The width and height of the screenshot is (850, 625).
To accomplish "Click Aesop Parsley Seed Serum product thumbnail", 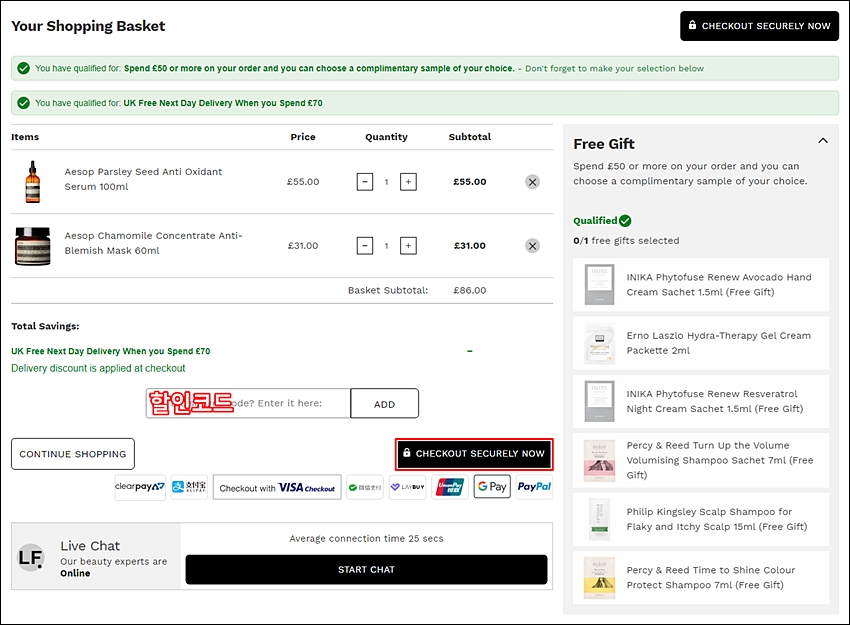I will tap(33, 182).
